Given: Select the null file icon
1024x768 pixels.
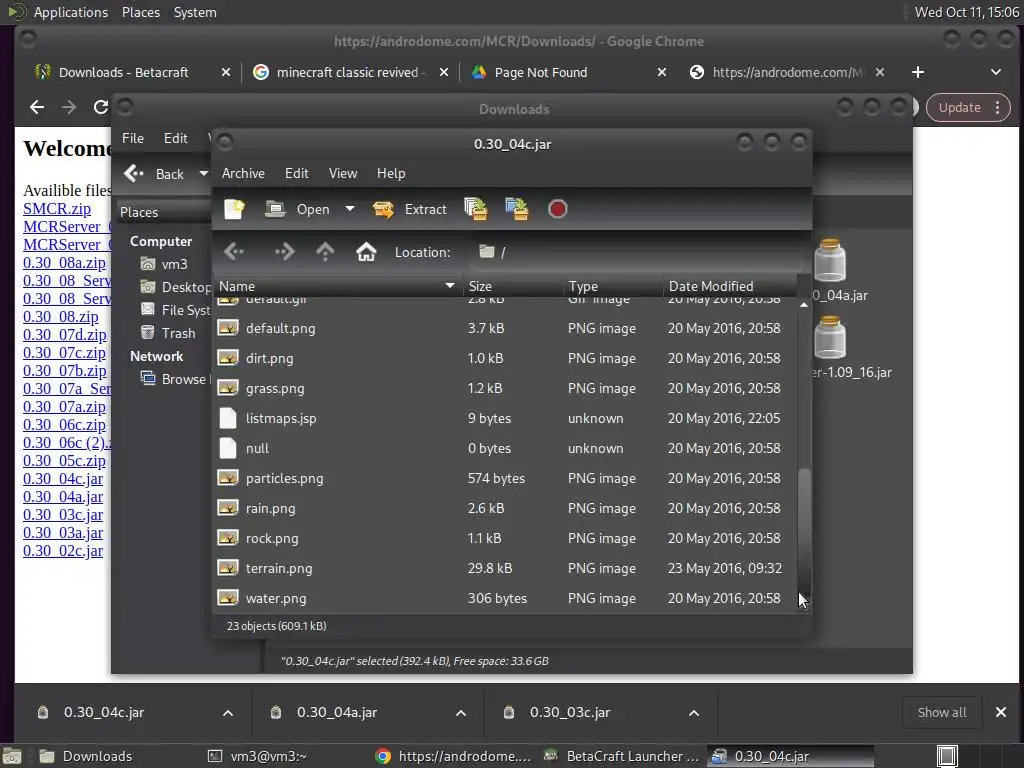Looking at the screenshot, I should click(228, 448).
